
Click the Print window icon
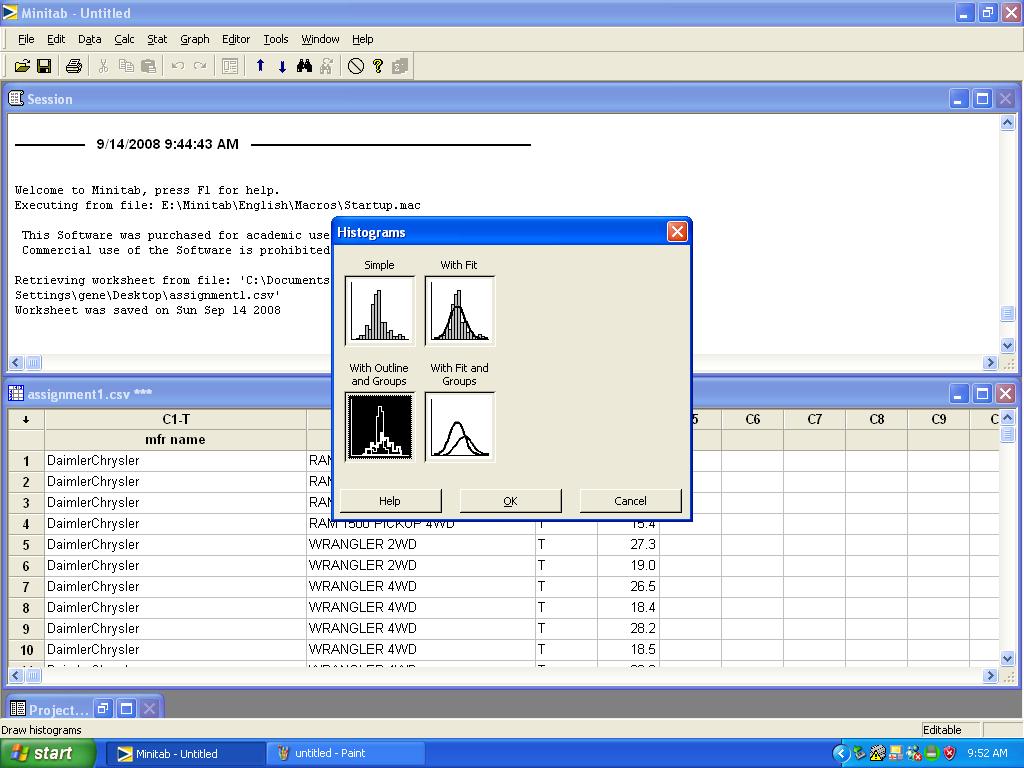coord(73,66)
